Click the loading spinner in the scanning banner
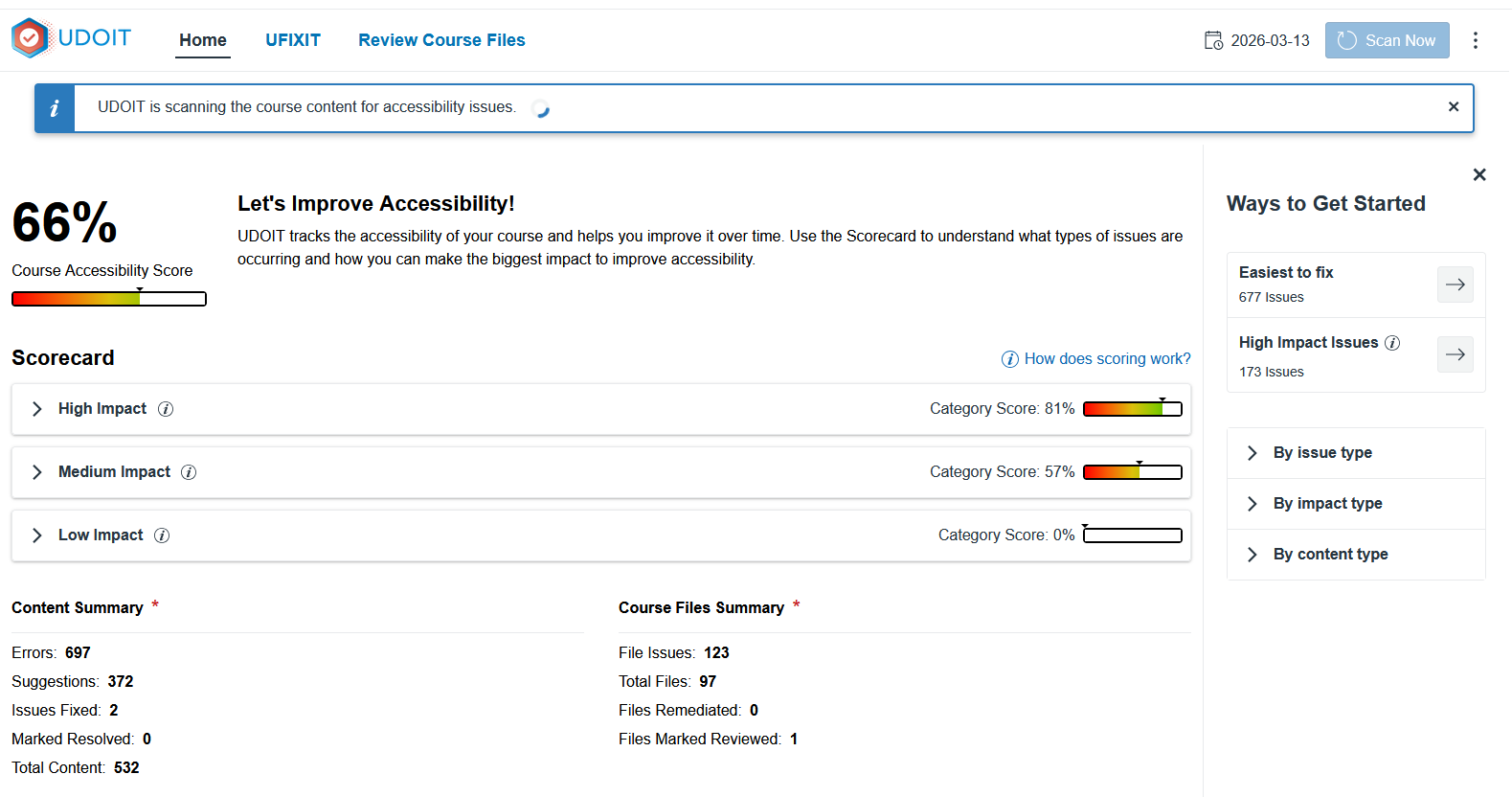This screenshot has width=1512, height=797. point(540,108)
